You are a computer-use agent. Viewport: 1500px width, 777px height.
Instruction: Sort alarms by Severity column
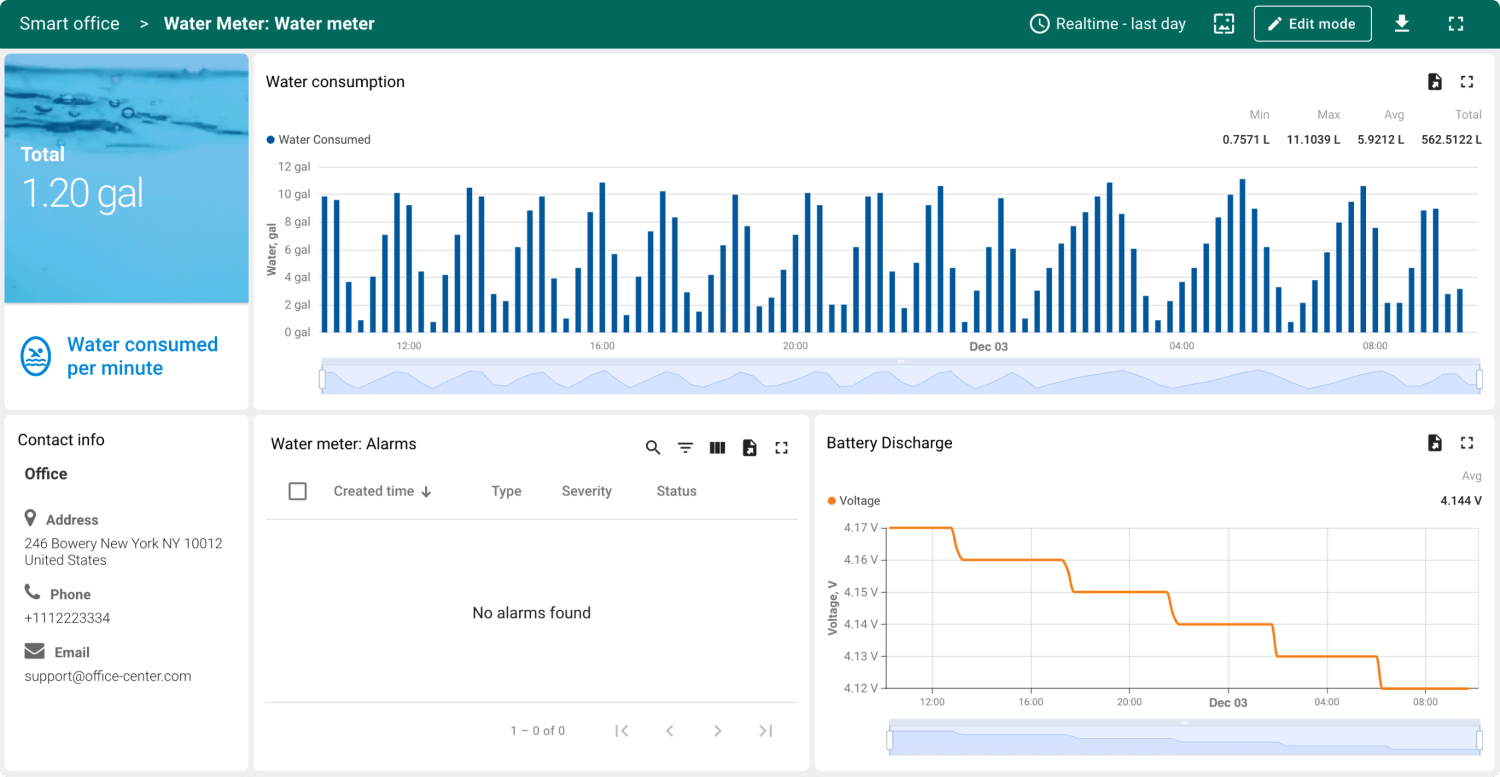pyautogui.click(x=586, y=491)
